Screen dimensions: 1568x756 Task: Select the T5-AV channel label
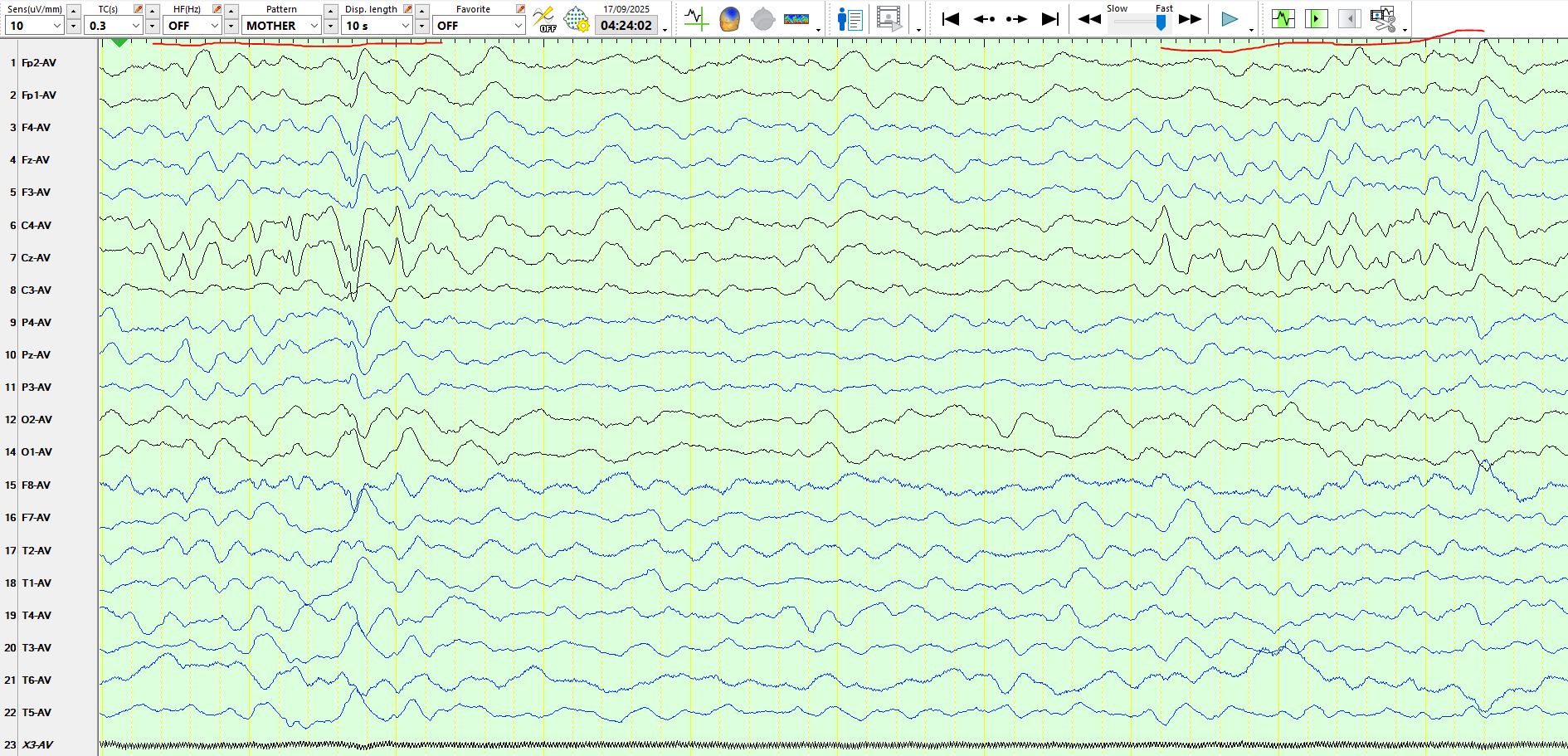(x=37, y=712)
